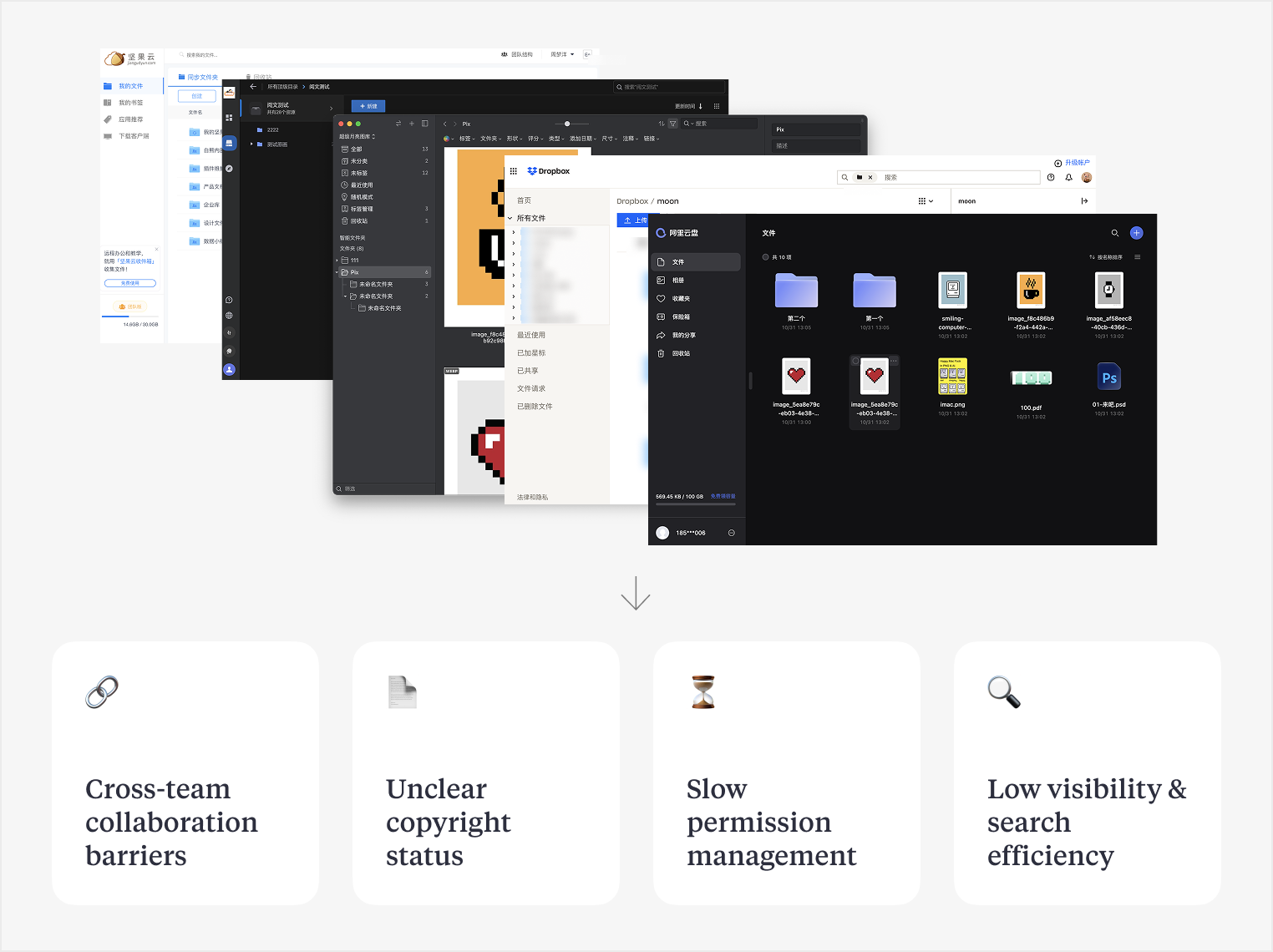
Task: Open the 保险箱 safe in 阿里云盘
Action: point(680,316)
